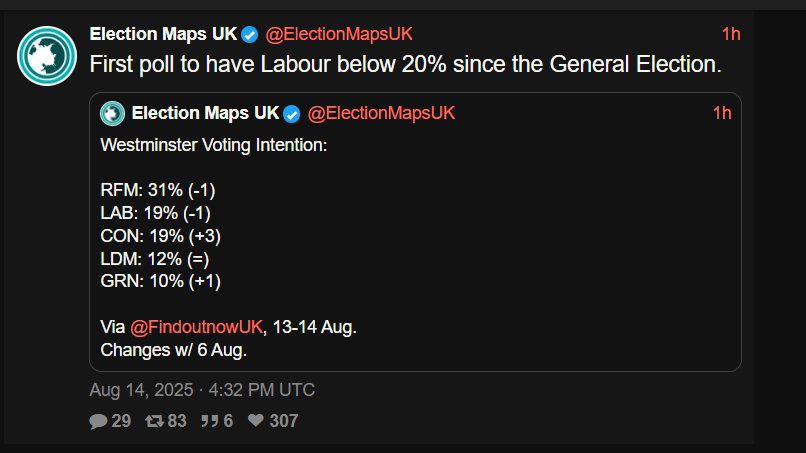Follow the @FindoutnowUK mention link
806x453 pixels.
196,327
